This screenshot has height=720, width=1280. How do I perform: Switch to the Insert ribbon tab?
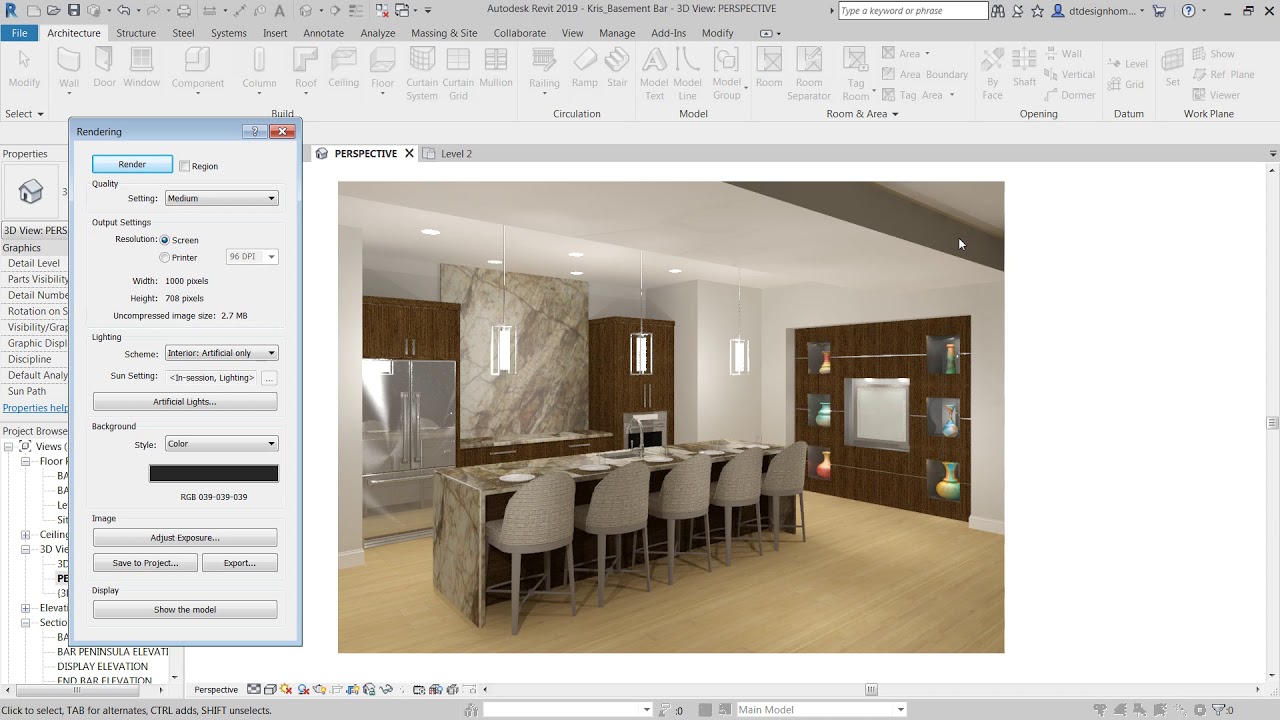[x=275, y=33]
